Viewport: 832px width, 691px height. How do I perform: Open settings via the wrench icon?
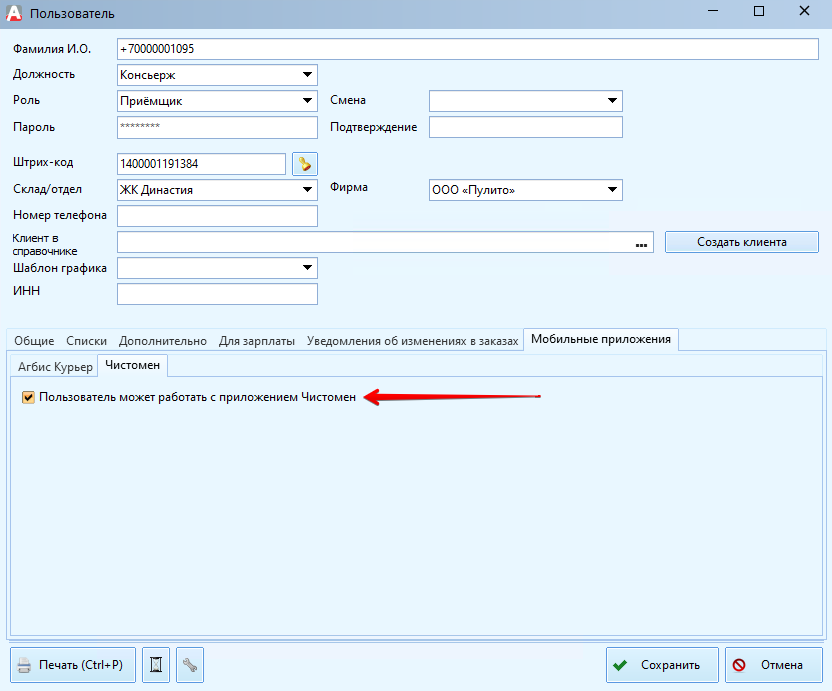[x=189, y=665]
